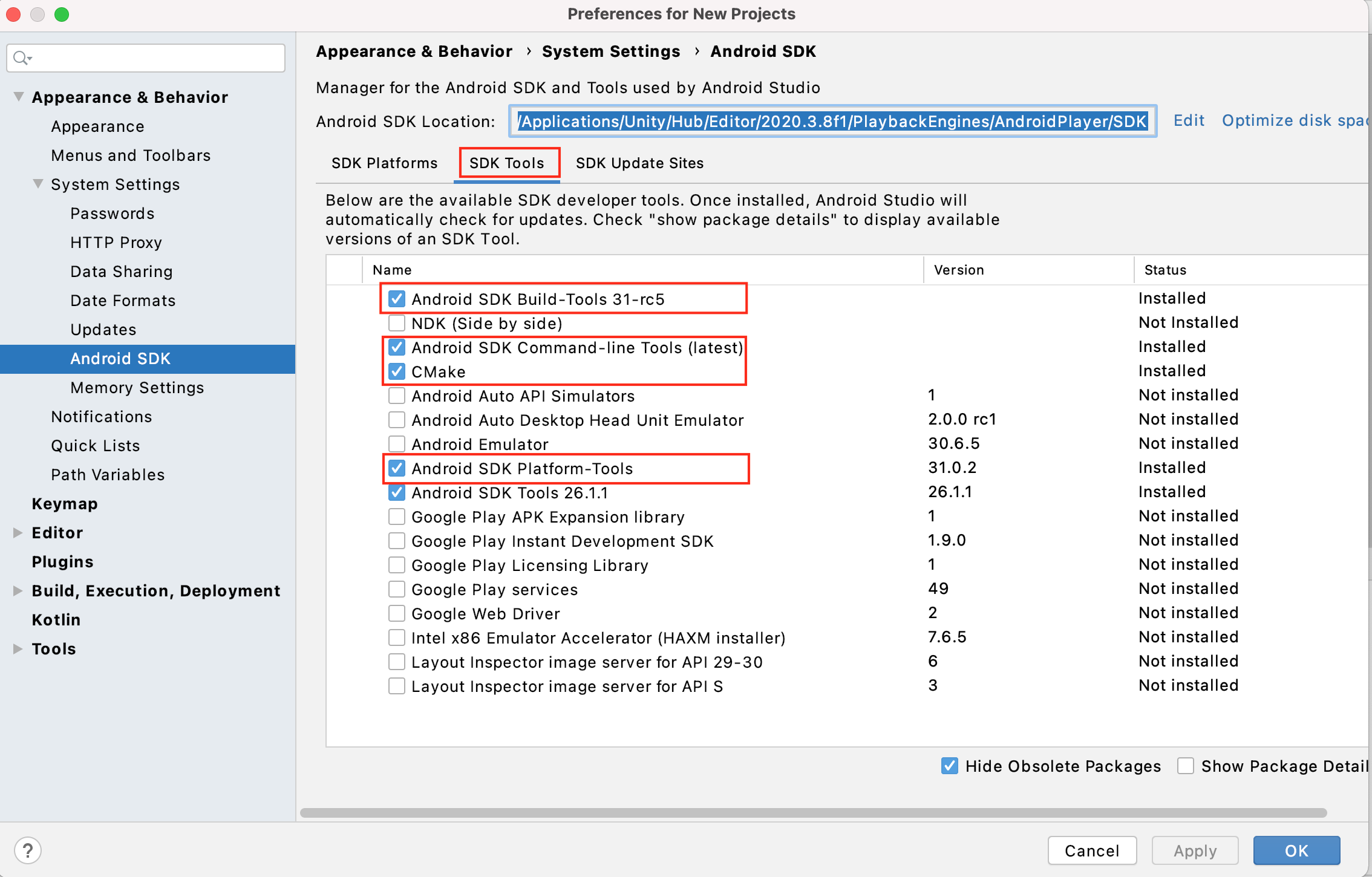Expand the Tools section arrow
This screenshot has width=1372, height=877.
click(18, 648)
